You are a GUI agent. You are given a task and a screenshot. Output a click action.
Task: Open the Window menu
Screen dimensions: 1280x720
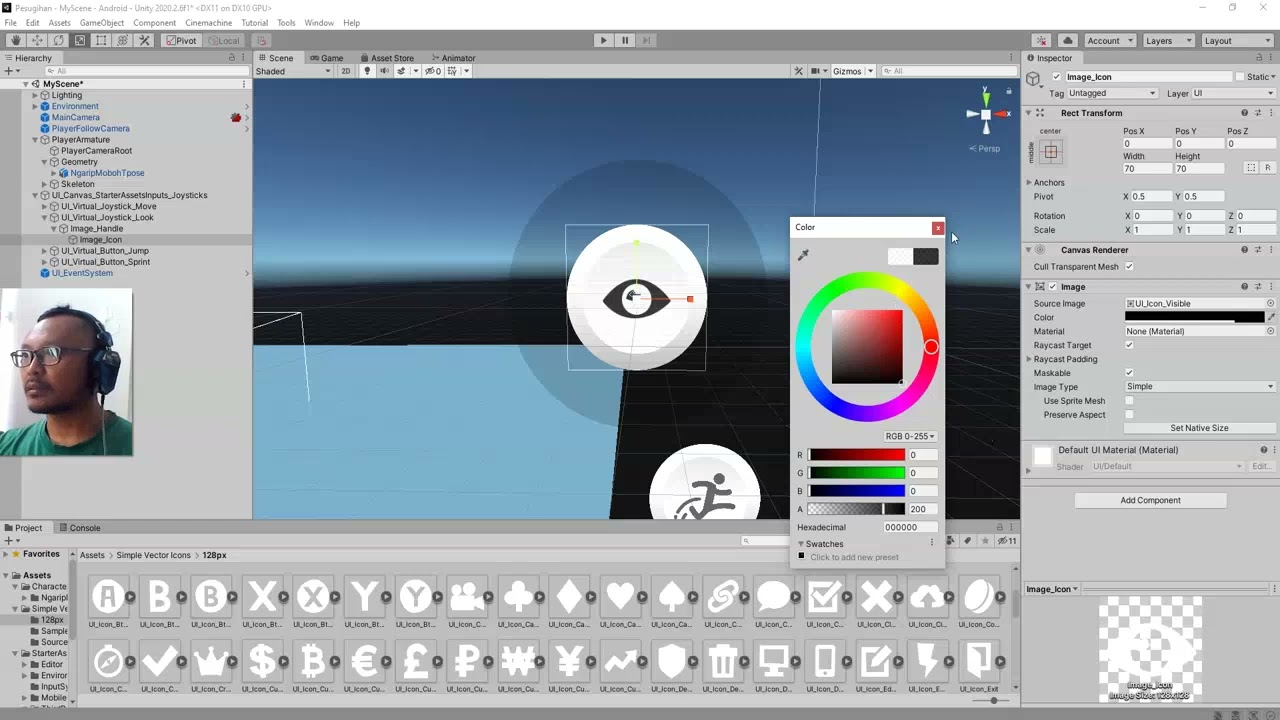[x=319, y=22]
